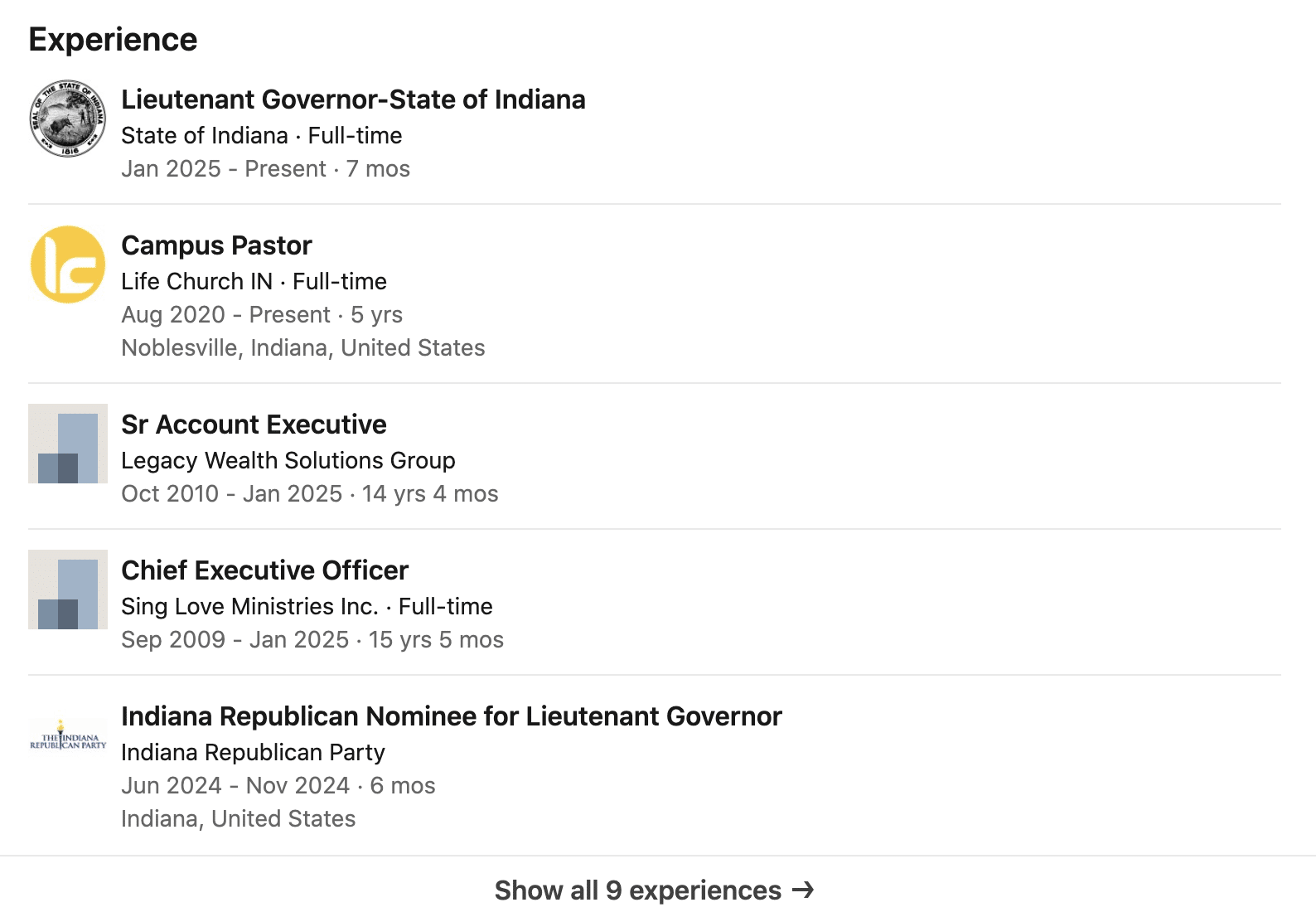The width and height of the screenshot is (1316, 917).
Task: Click placeholder logo beside Chief Executive Officer
Action: [x=68, y=589]
